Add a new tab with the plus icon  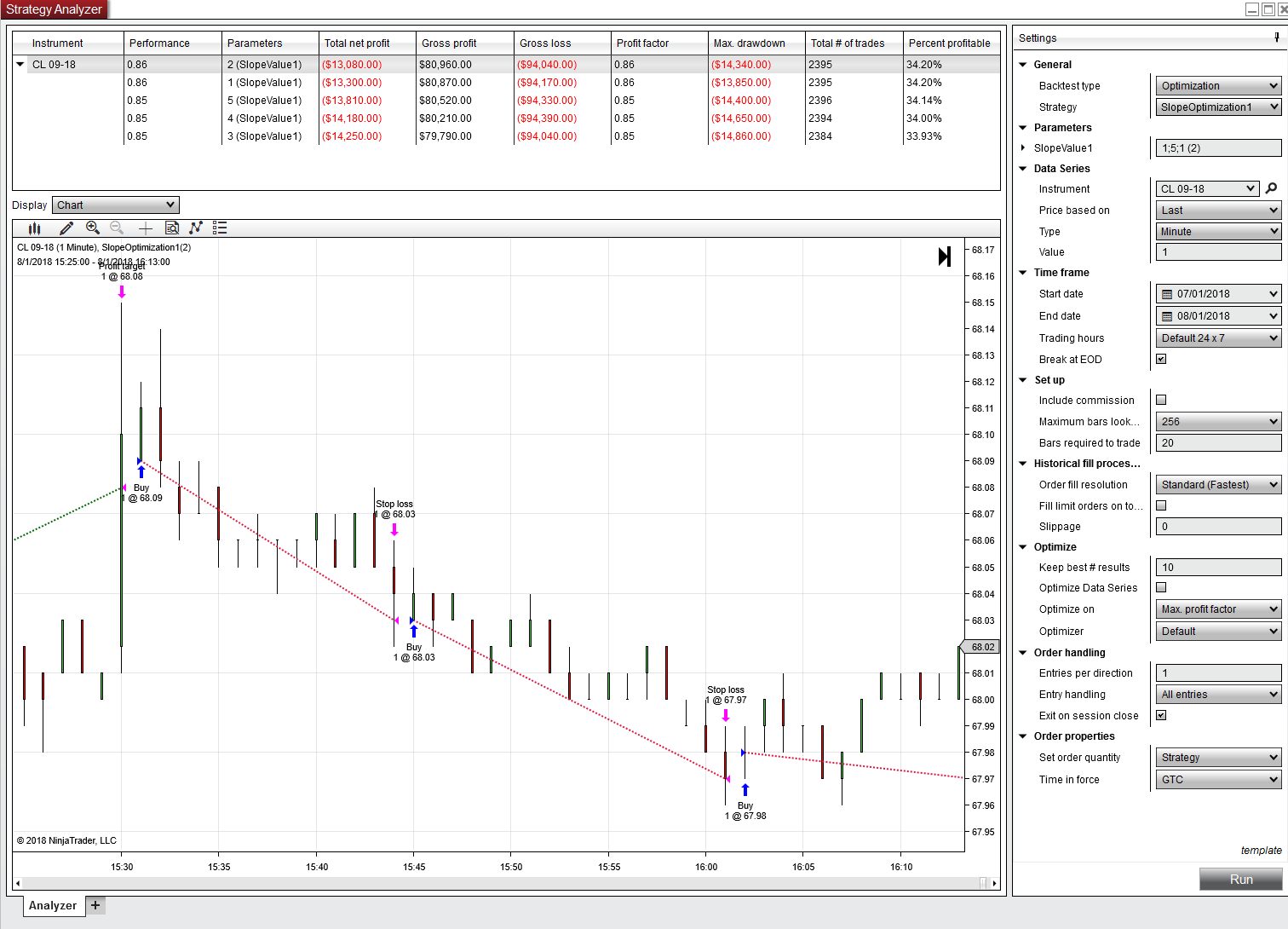95,905
